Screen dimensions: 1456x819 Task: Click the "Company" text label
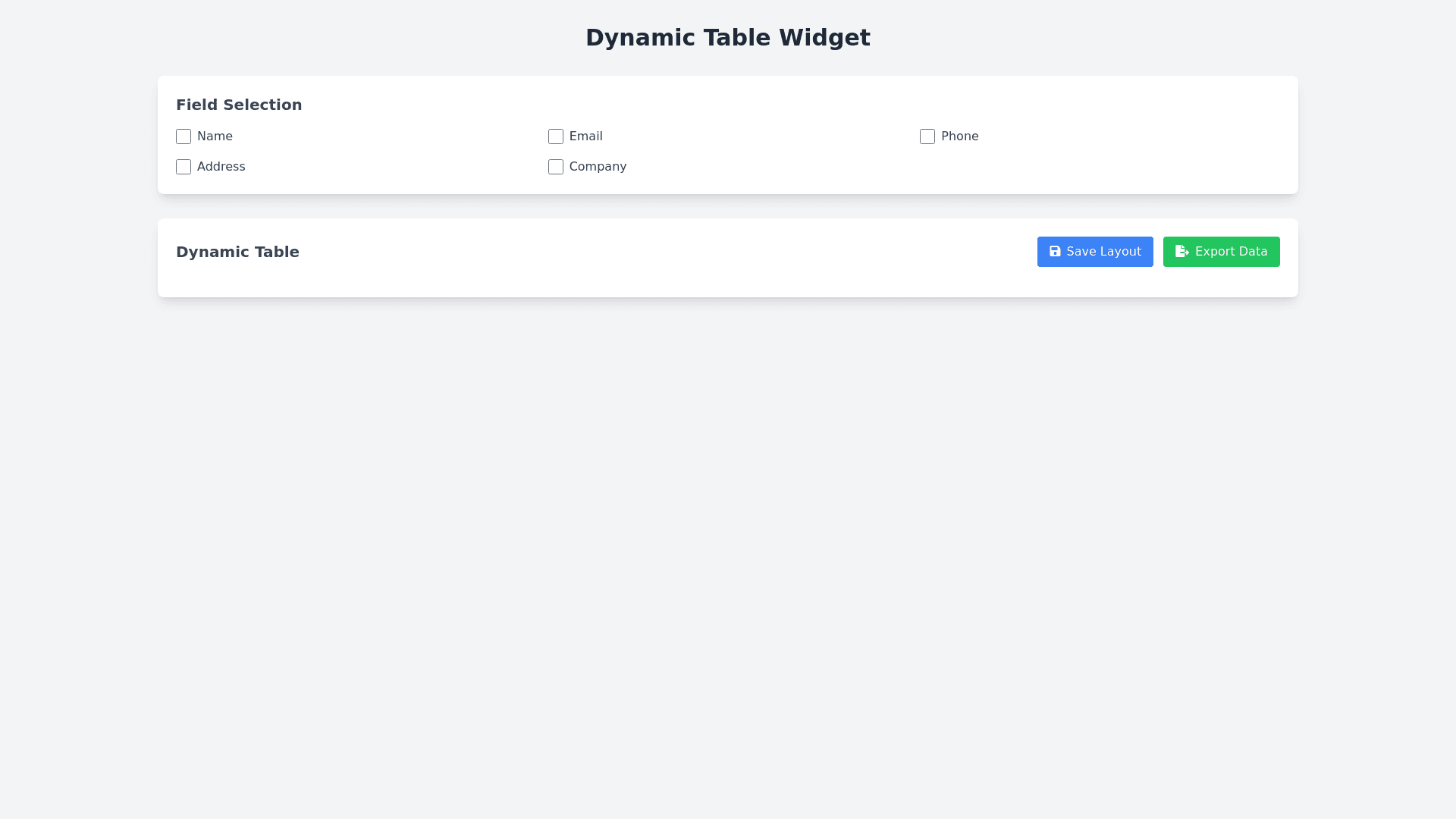point(598,167)
